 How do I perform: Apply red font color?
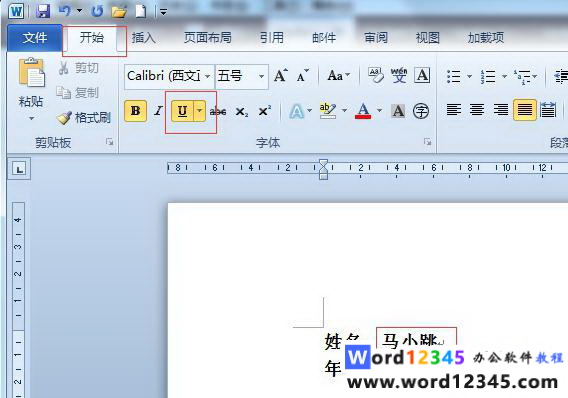click(363, 111)
